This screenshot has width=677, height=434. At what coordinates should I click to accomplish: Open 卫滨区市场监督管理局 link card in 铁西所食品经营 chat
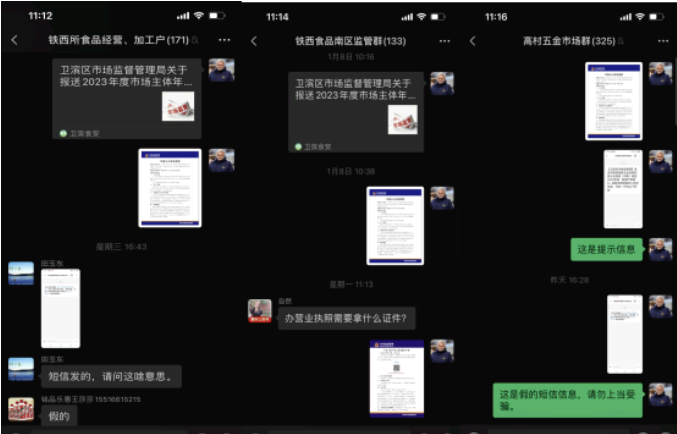[x=127, y=98]
